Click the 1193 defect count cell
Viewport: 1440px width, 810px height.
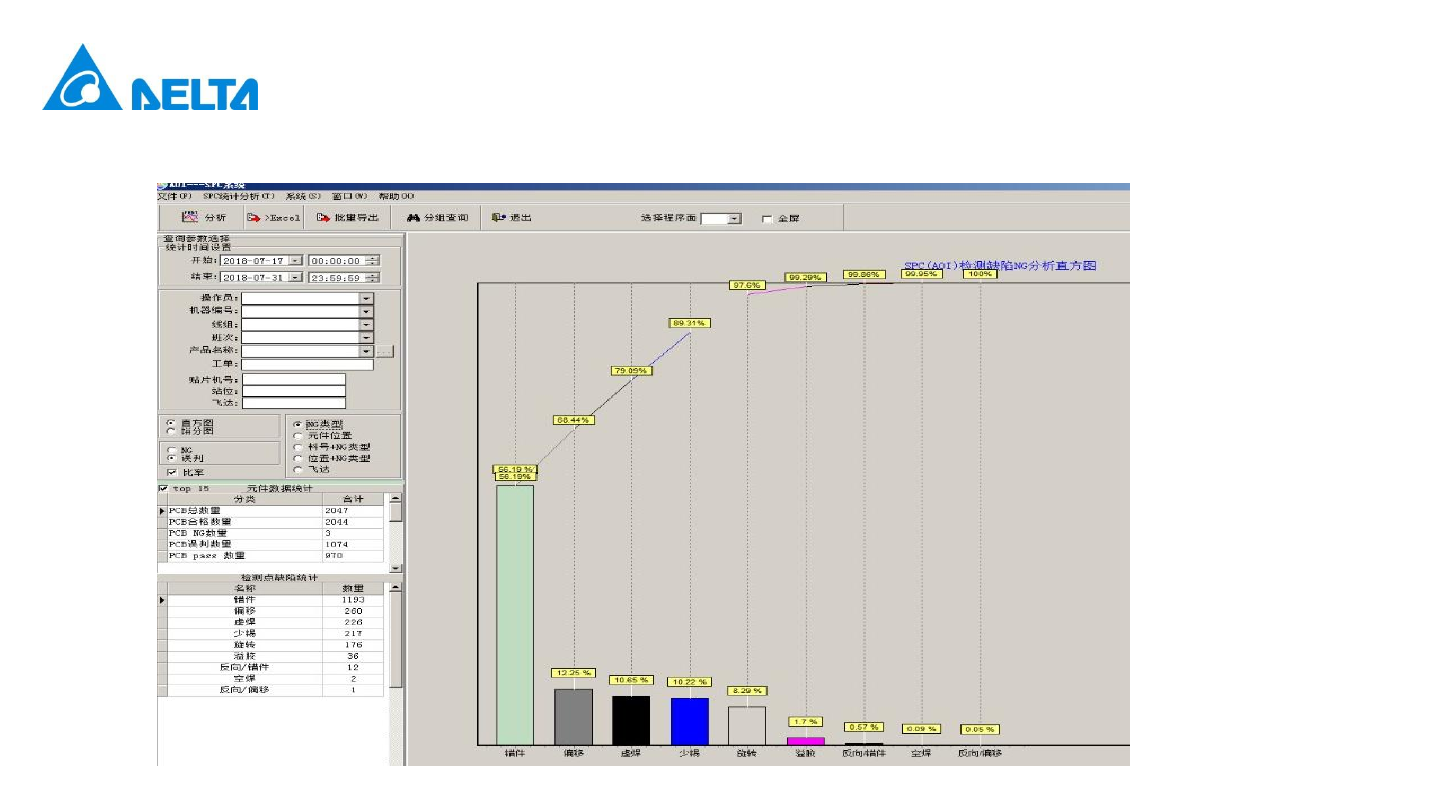(353, 600)
